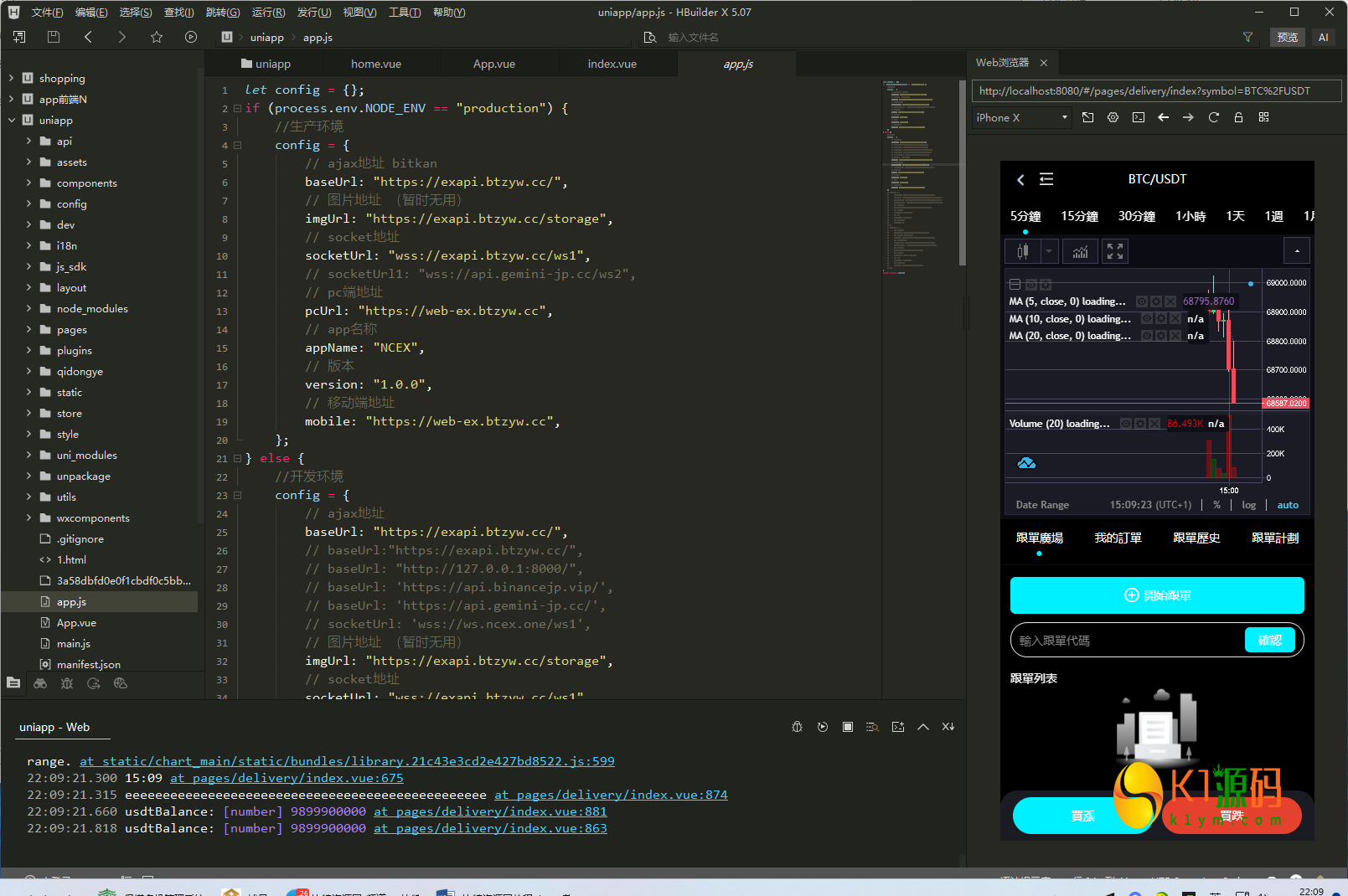
Task: Toggle percent scale on chart
Action: coord(1217,505)
